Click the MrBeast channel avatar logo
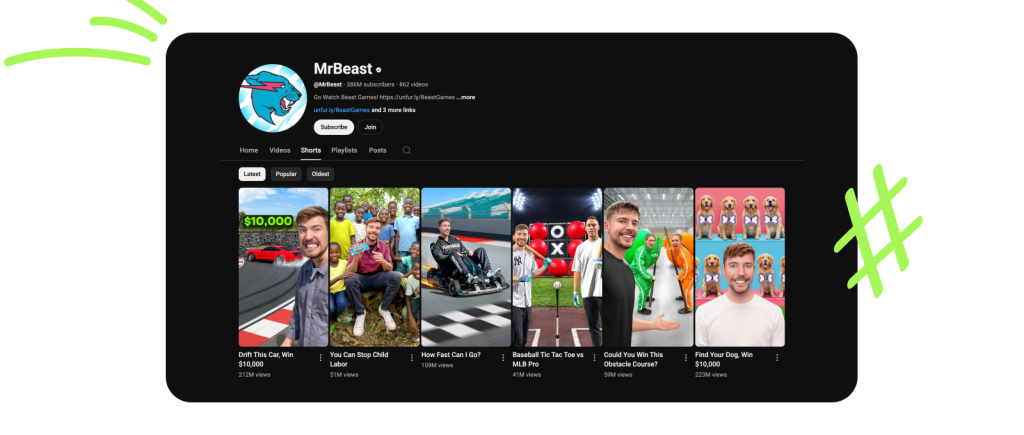This screenshot has width=1024, height=435. 272,98
